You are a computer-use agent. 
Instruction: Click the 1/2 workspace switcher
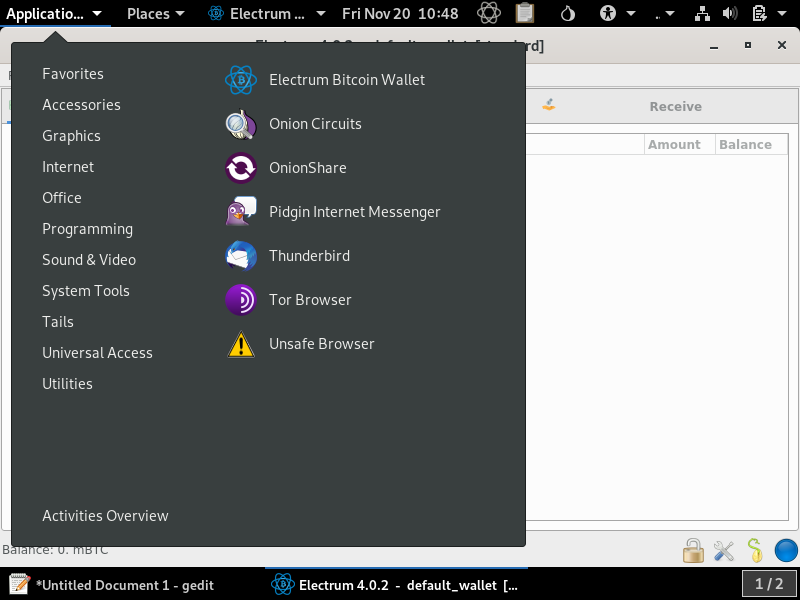coord(769,584)
